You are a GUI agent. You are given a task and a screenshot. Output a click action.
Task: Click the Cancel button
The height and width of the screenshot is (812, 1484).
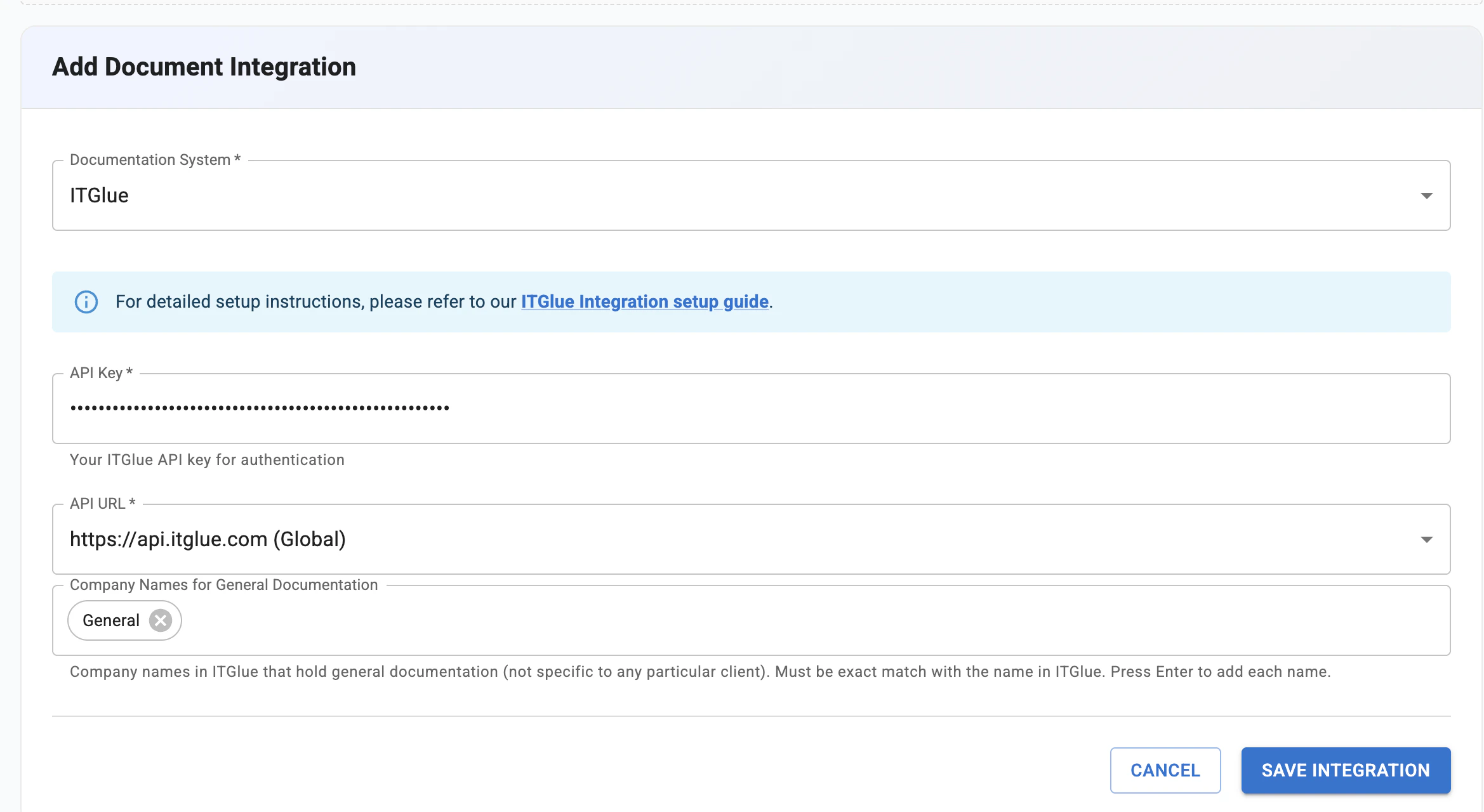[1165, 770]
